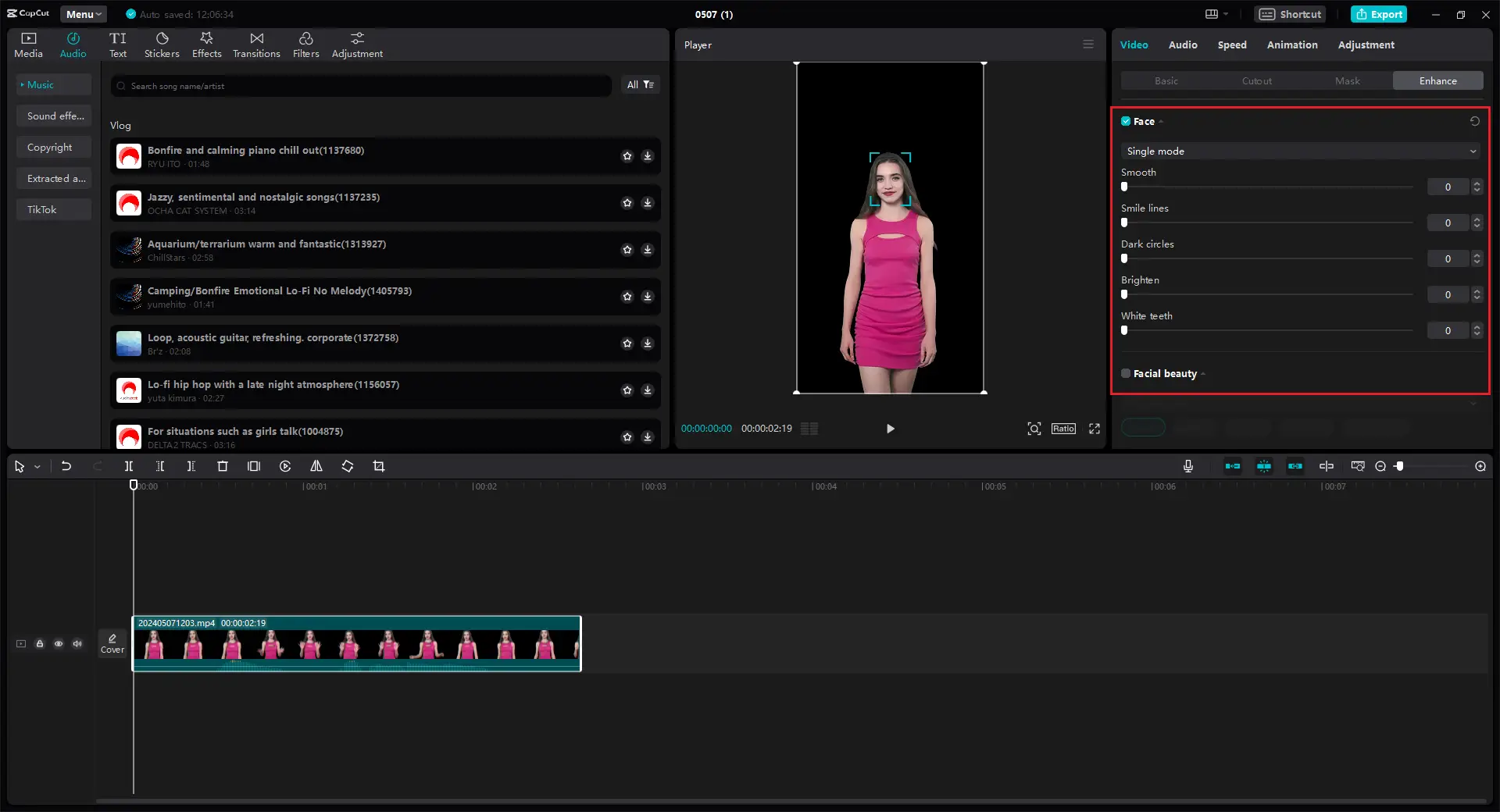1500x812 pixels.
Task: Switch to the Transitions panel
Action: pyautogui.click(x=256, y=44)
